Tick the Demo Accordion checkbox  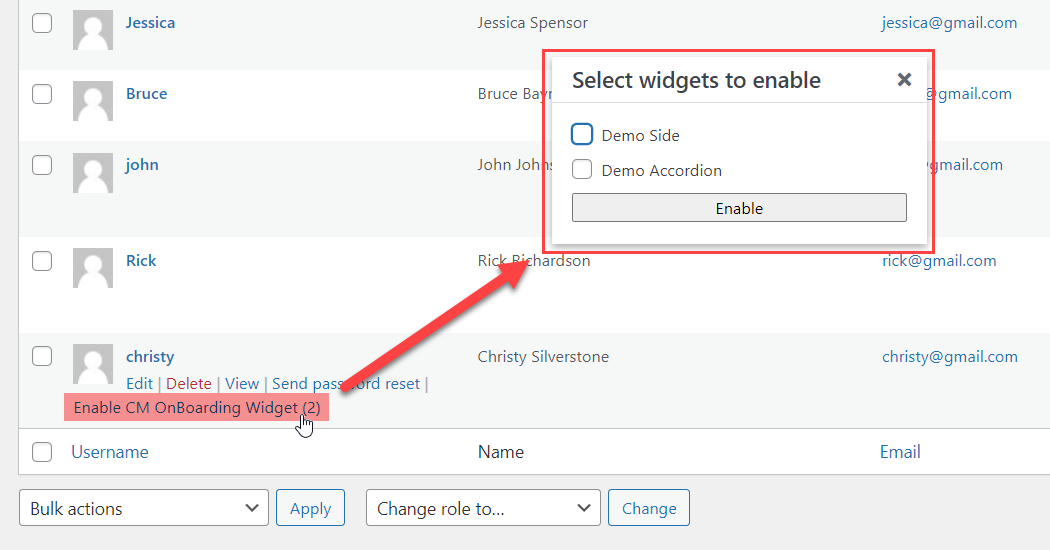pos(582,169)
